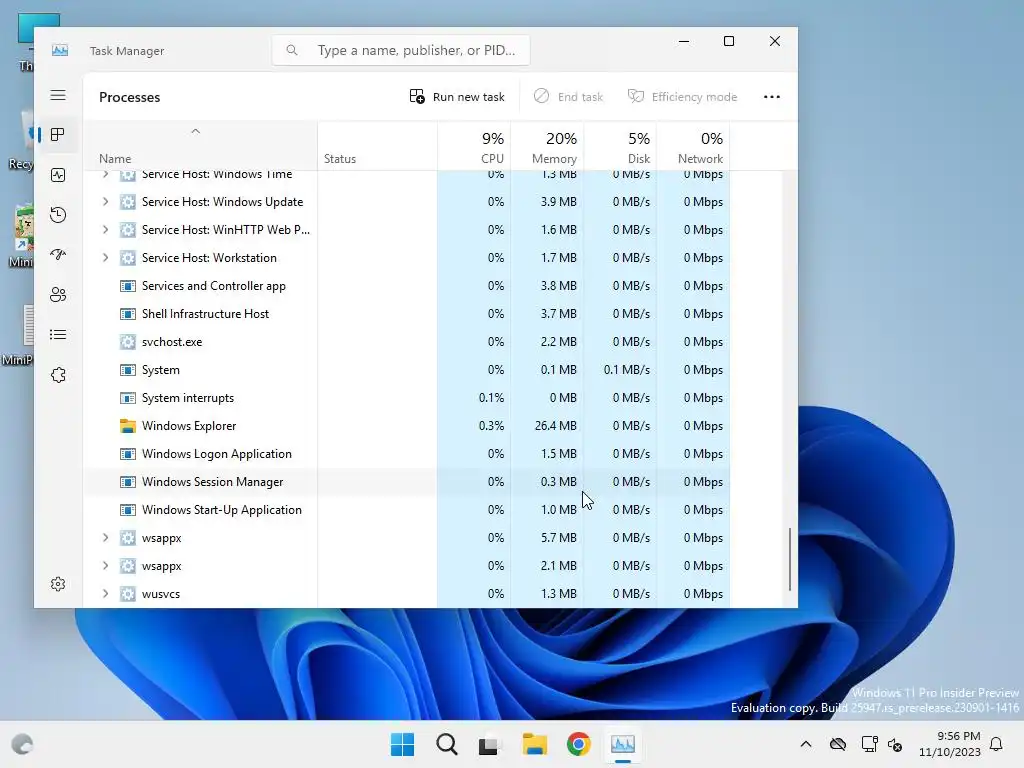The image size is (1024, 768).
Task: Click the Windows Explorer folder icon
Action: click(x=128, y=426)
